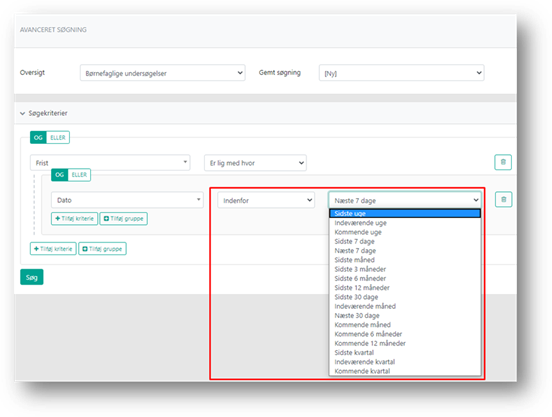Select OG in the outer group toggle
552x417 pixels.
[x=38, y=137]
